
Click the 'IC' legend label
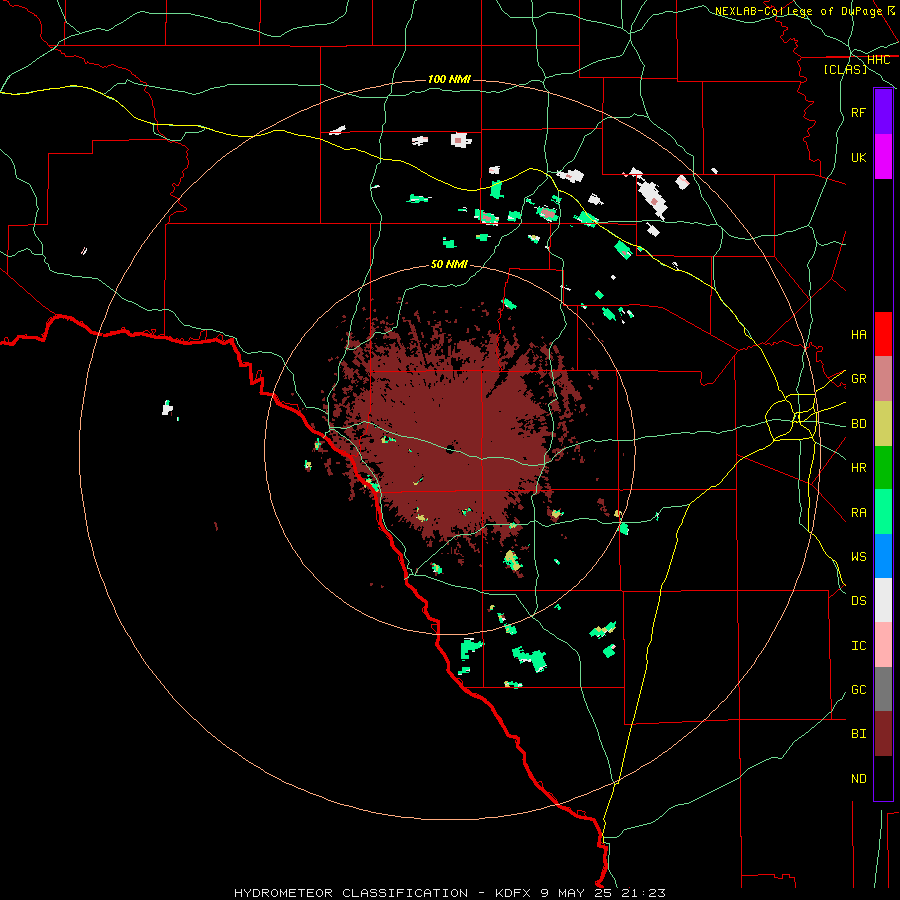(x=858, y=646)
